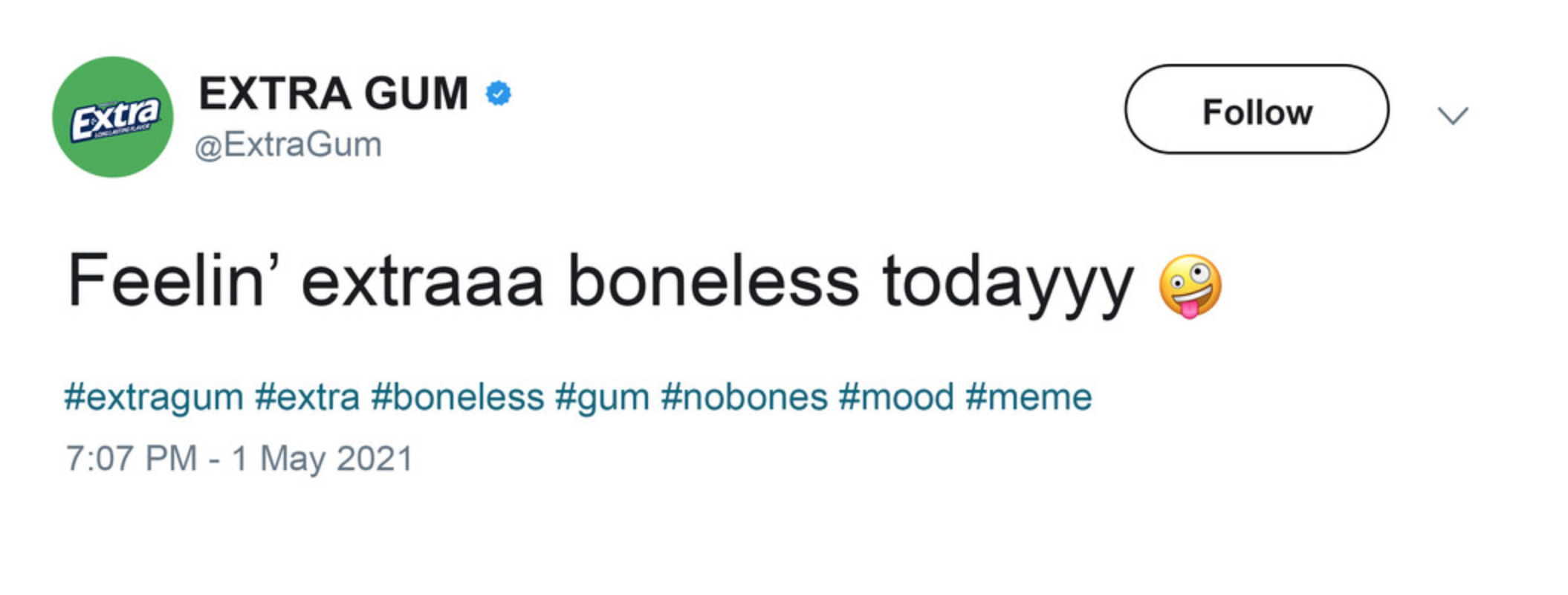1568x595 pixels.
Task: Click the blue verified badge
Action: 498,94
